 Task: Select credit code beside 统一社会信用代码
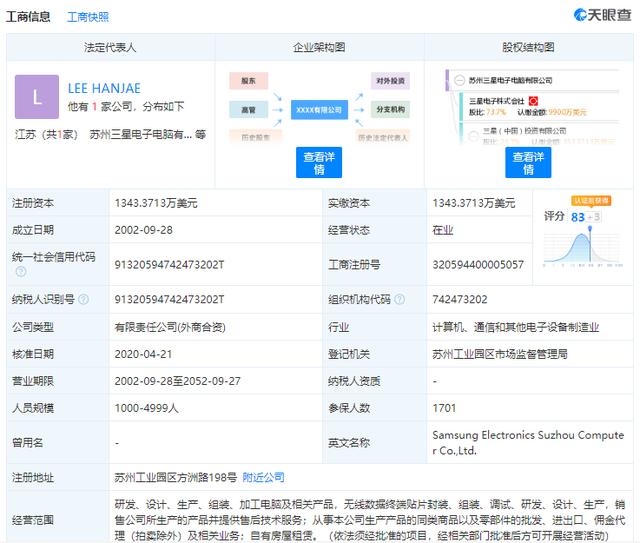tap(169, 265)
